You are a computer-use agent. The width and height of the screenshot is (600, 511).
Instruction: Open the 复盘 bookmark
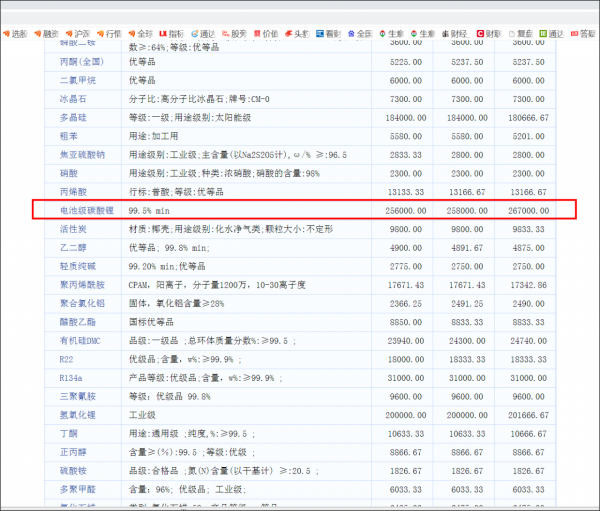tap(521, 34)
